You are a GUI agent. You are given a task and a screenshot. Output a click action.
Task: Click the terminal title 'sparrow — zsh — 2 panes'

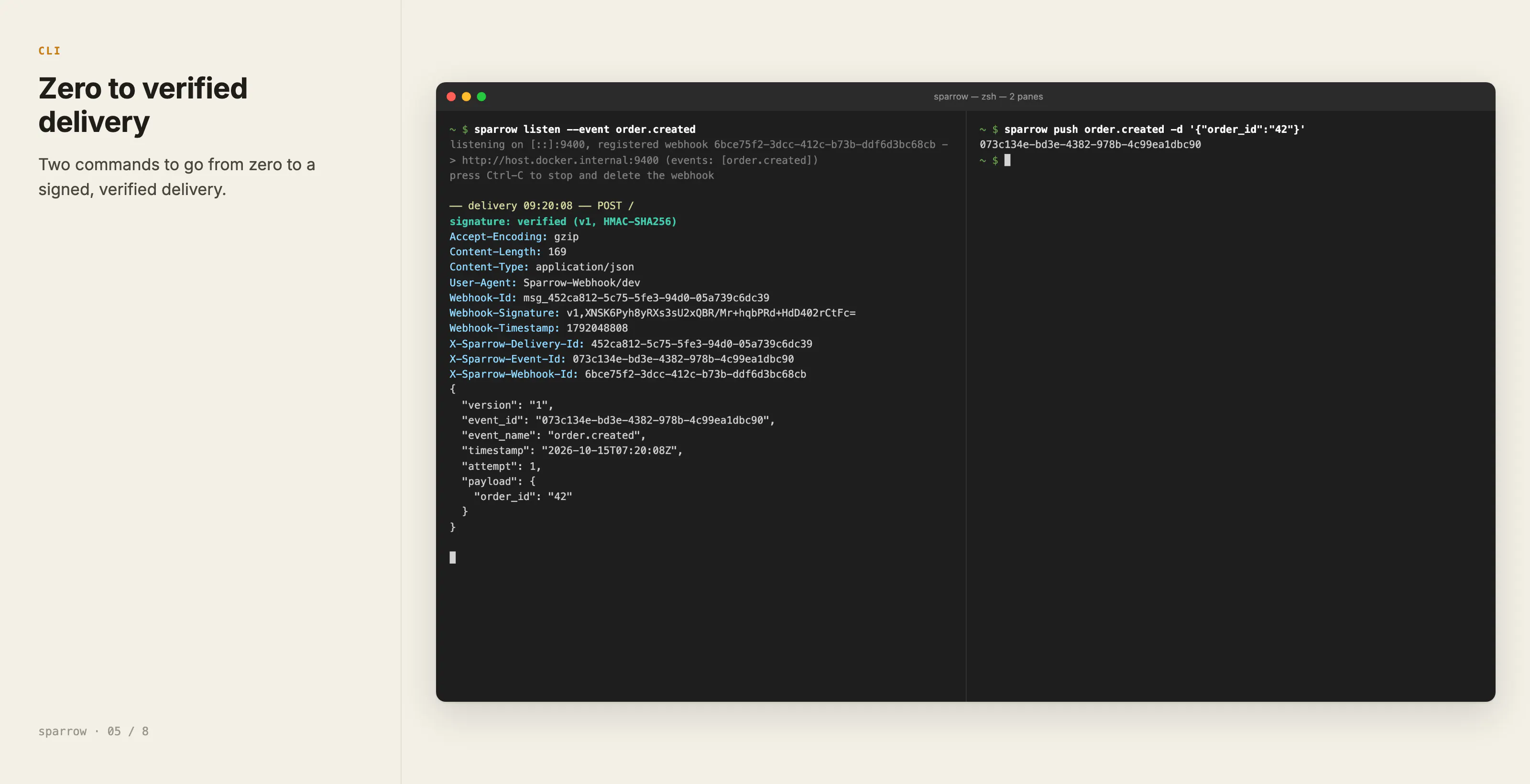pyautogui.click(x=988, y=97)
